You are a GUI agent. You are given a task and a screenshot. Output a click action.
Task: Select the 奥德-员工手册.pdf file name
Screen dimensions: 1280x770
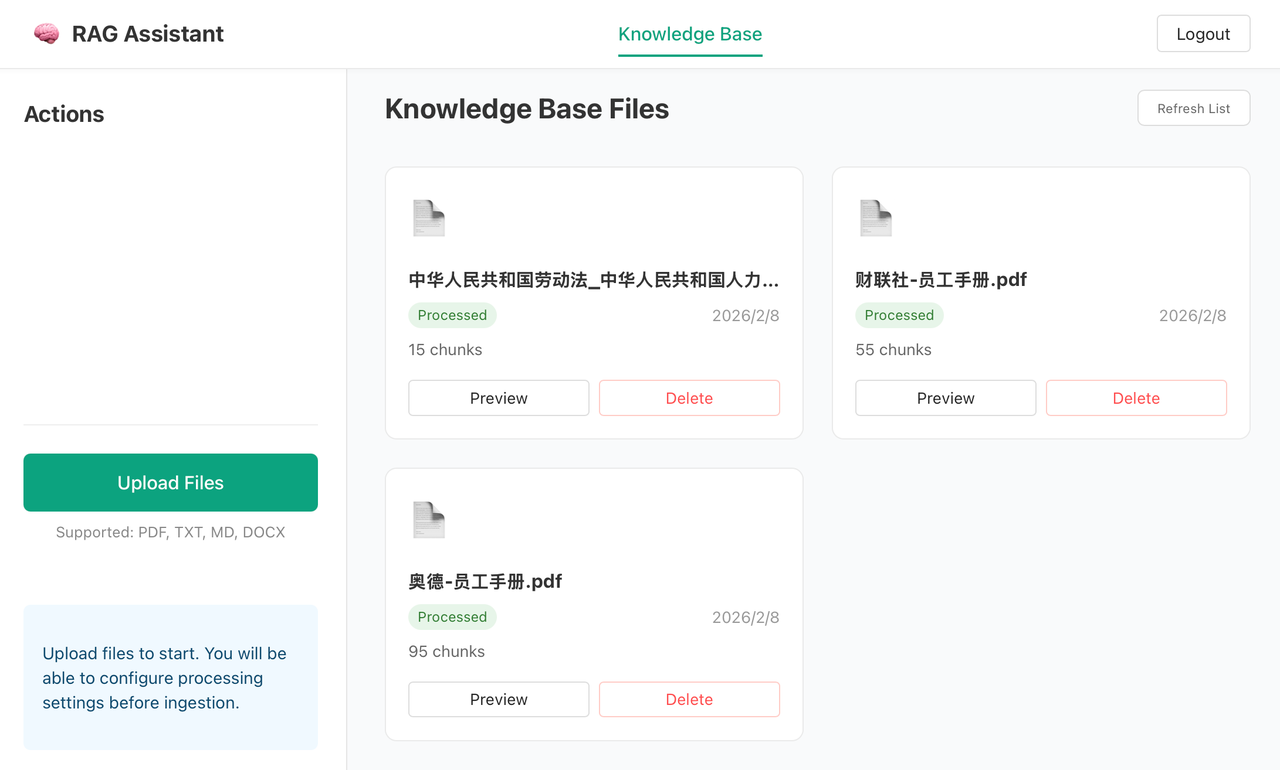tap(485, 581)
